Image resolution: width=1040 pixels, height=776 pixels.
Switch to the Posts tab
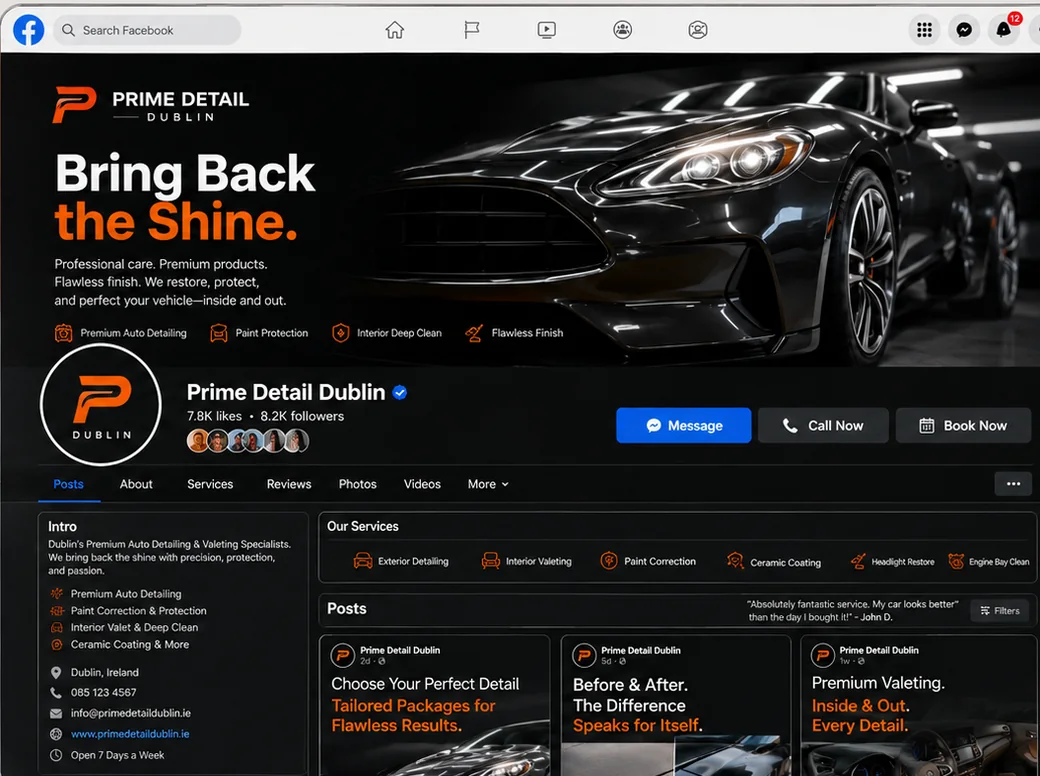tap(68, 484)
